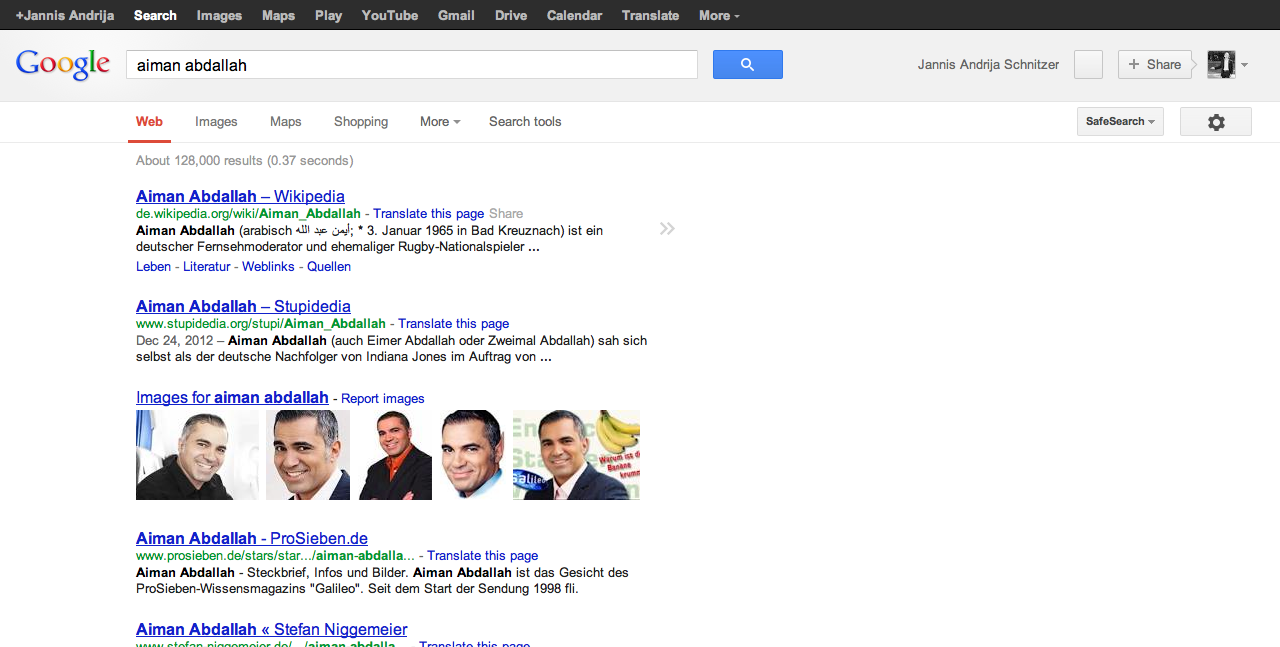Click the search query input field
1280x647 pixels.
[411, 65]
